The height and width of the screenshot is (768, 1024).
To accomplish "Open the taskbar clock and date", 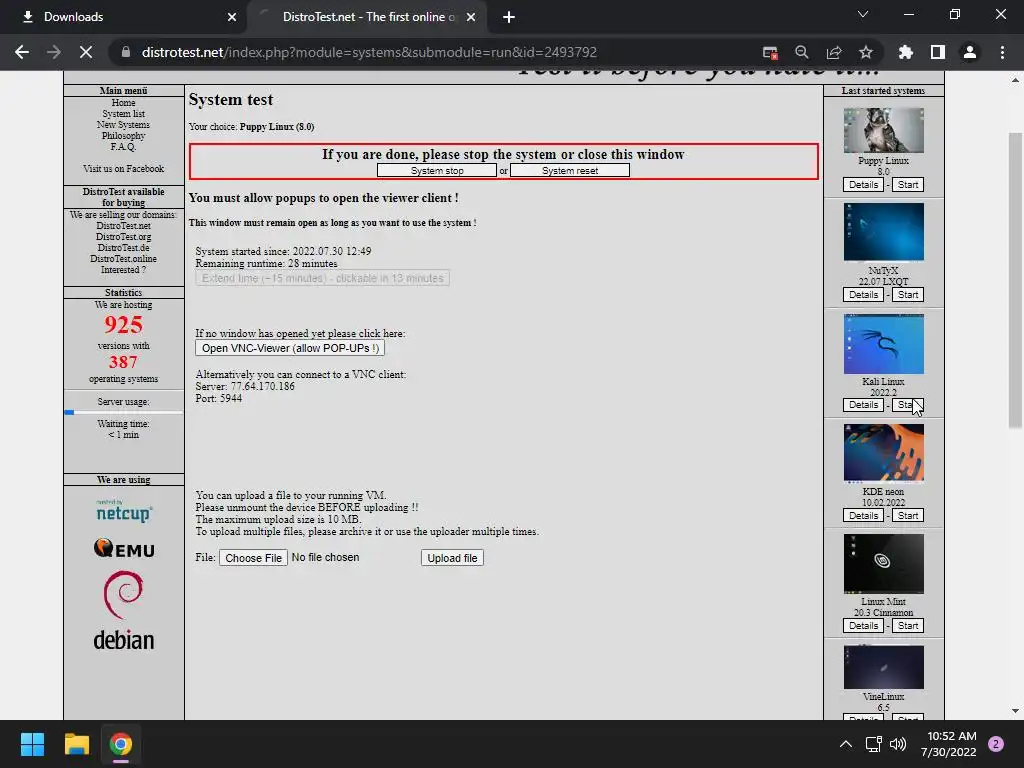I will (x=950, y=744).
